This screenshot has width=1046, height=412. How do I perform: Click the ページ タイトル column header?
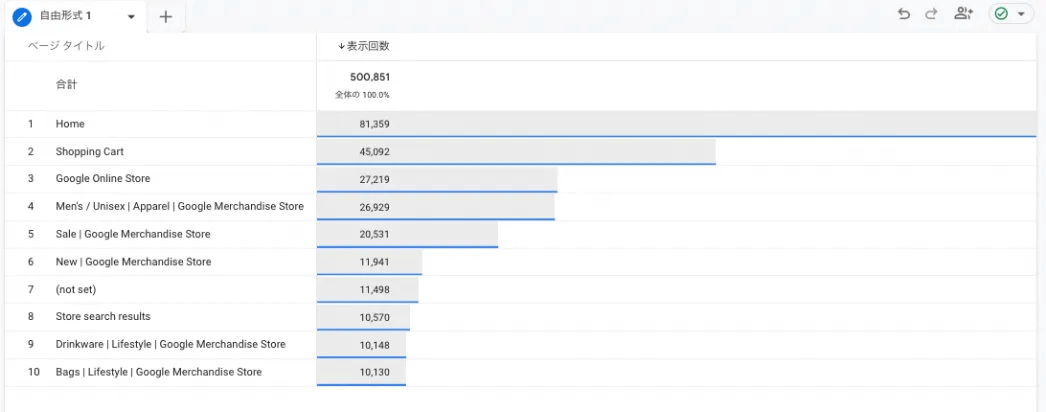coord(66,46)
